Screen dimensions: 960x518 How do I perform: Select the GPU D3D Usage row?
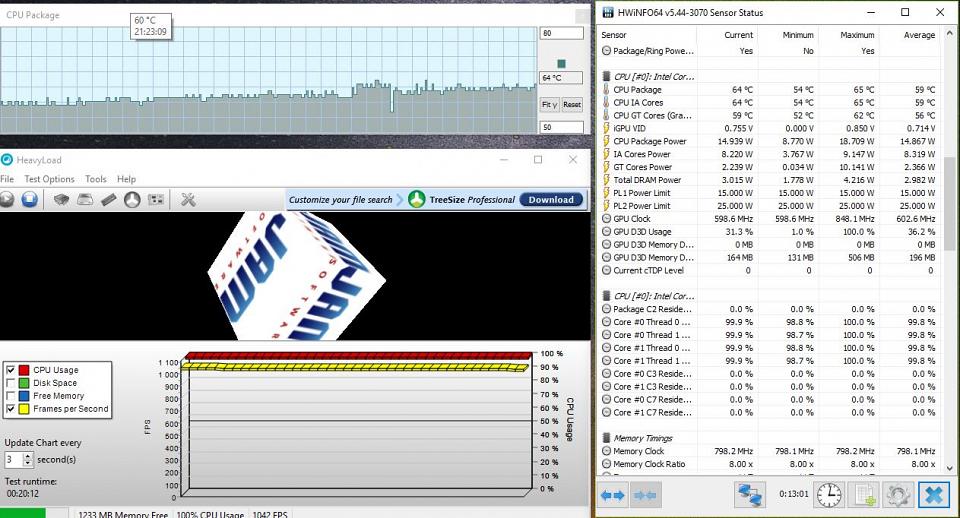[770, 231]
